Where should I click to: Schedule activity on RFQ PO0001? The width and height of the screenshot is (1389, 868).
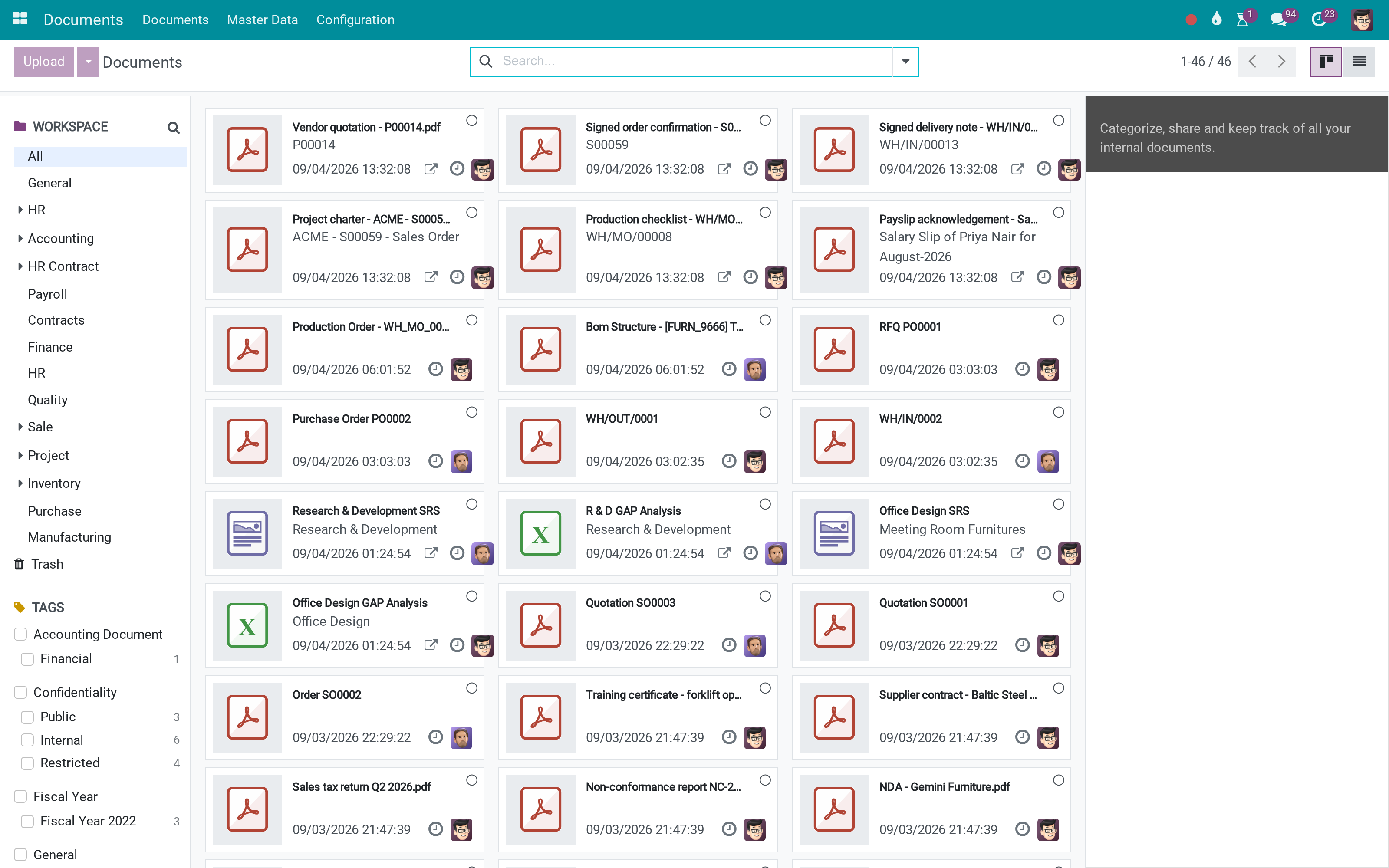[x=1022, y=369]
